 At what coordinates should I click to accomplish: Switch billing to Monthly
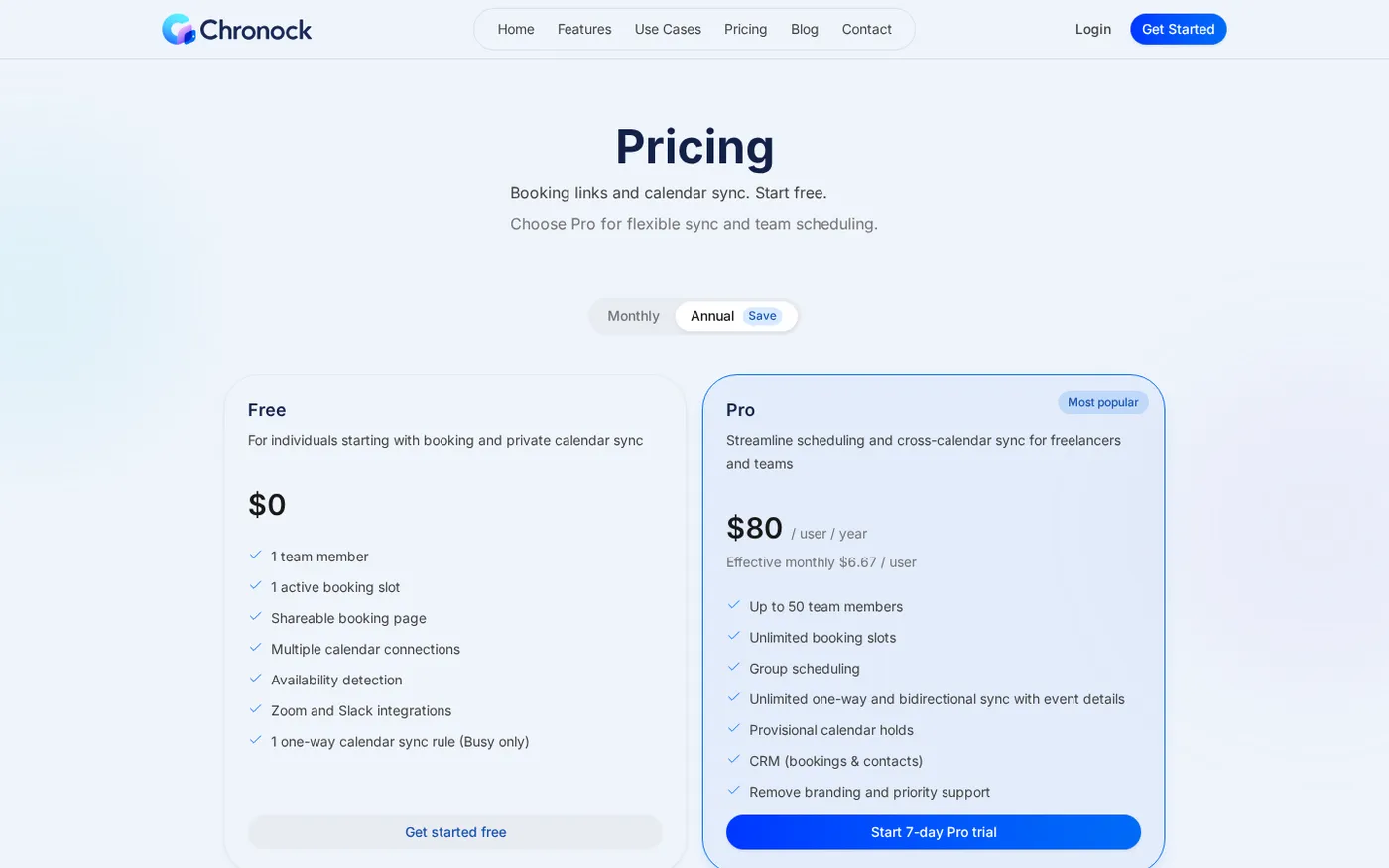(633, 316)
